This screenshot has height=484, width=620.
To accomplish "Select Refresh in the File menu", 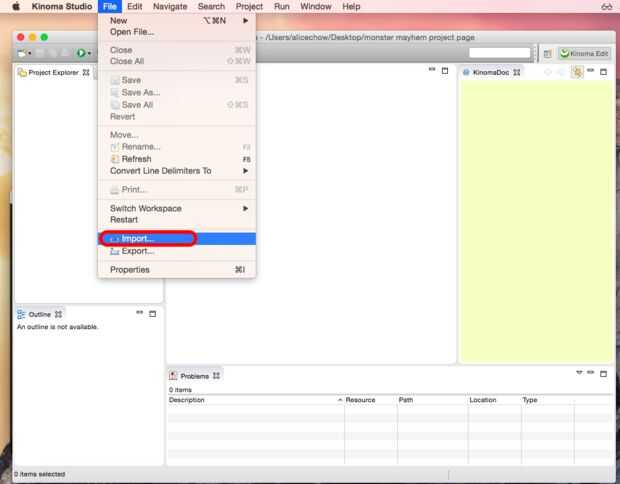I will (x=177, y=159).
